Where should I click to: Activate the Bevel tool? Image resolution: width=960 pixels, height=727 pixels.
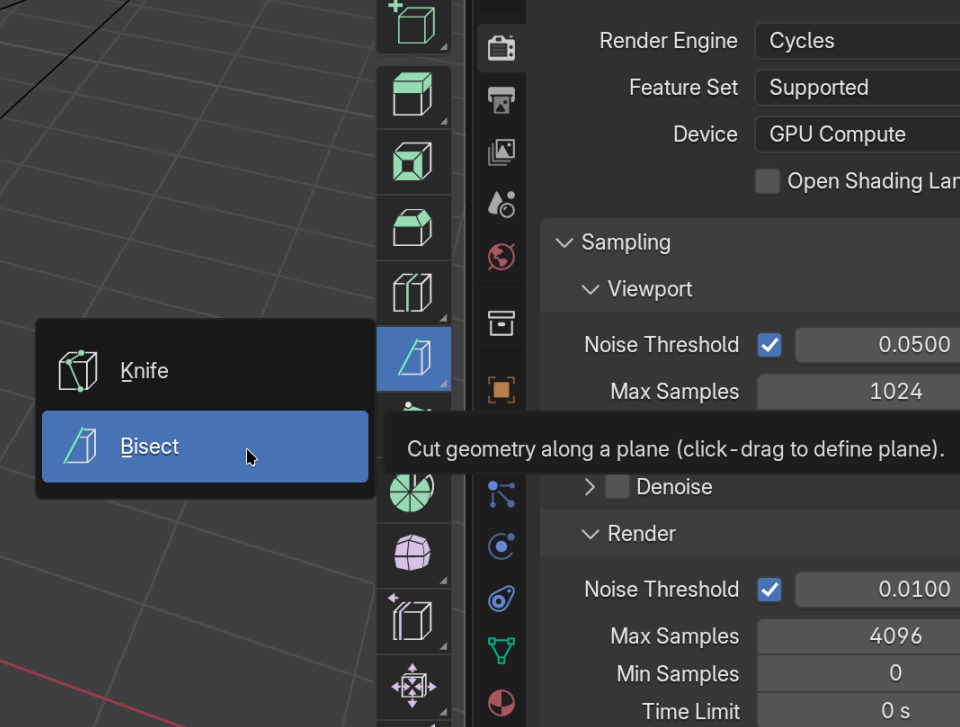(x=412, y=228)
